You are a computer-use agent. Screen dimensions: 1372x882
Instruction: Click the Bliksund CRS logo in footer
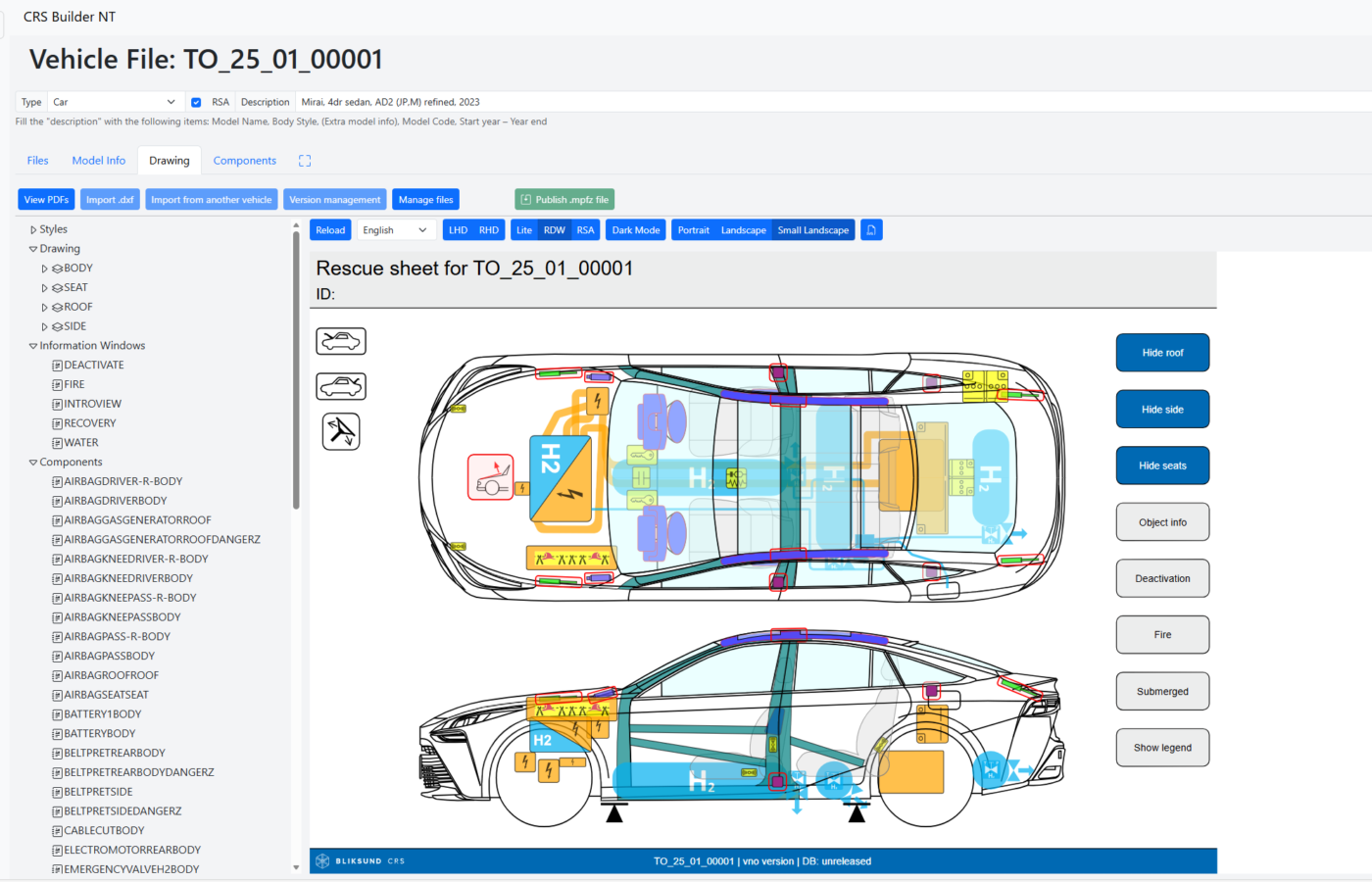tap(322, 861)
